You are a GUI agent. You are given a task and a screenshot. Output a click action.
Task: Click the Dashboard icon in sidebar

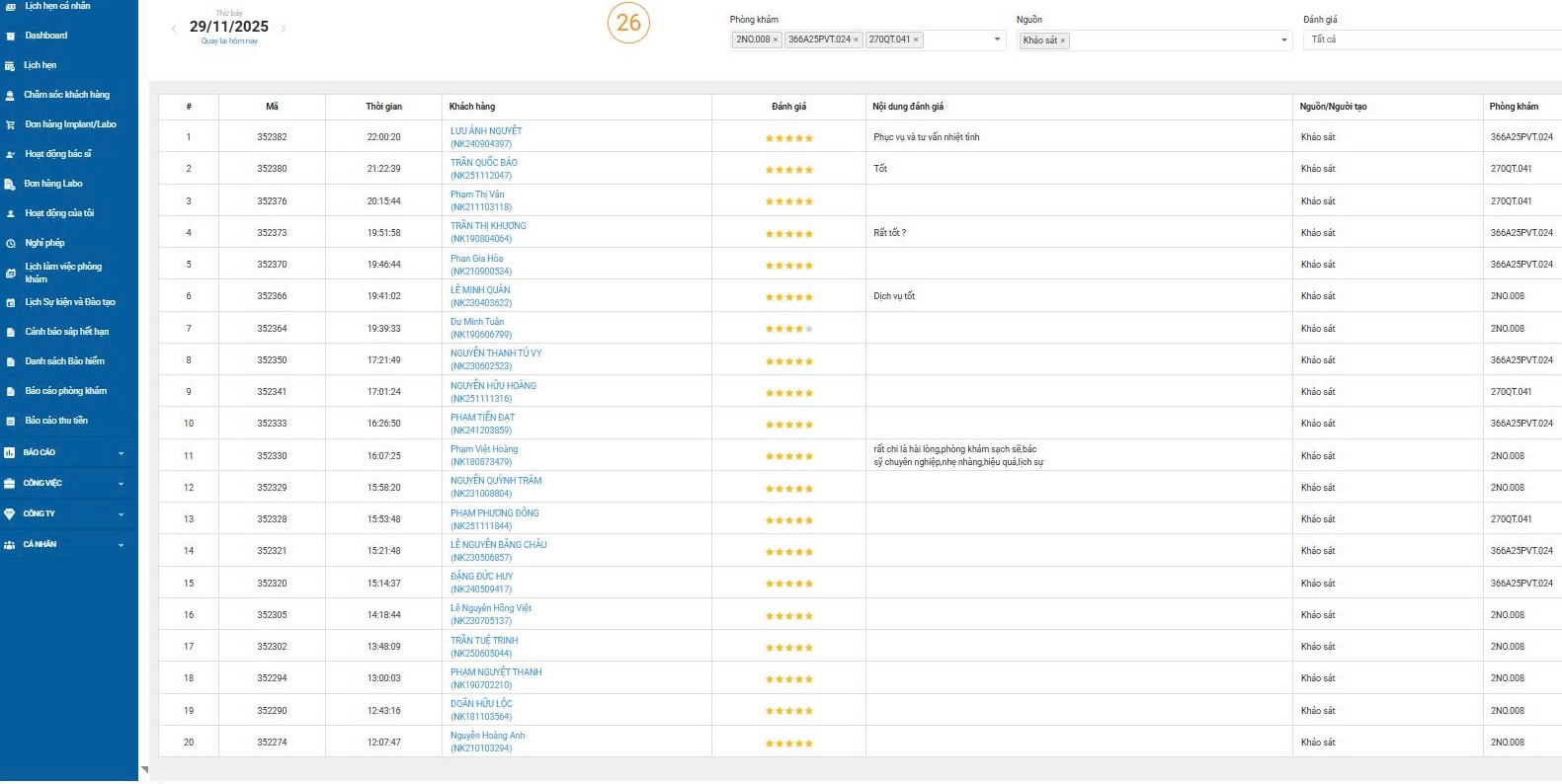click(10, 36)
